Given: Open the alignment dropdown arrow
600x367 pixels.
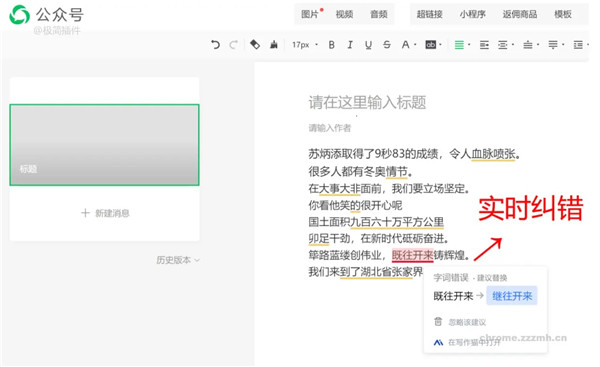Looking at the screenshot, I should (469, 45).
